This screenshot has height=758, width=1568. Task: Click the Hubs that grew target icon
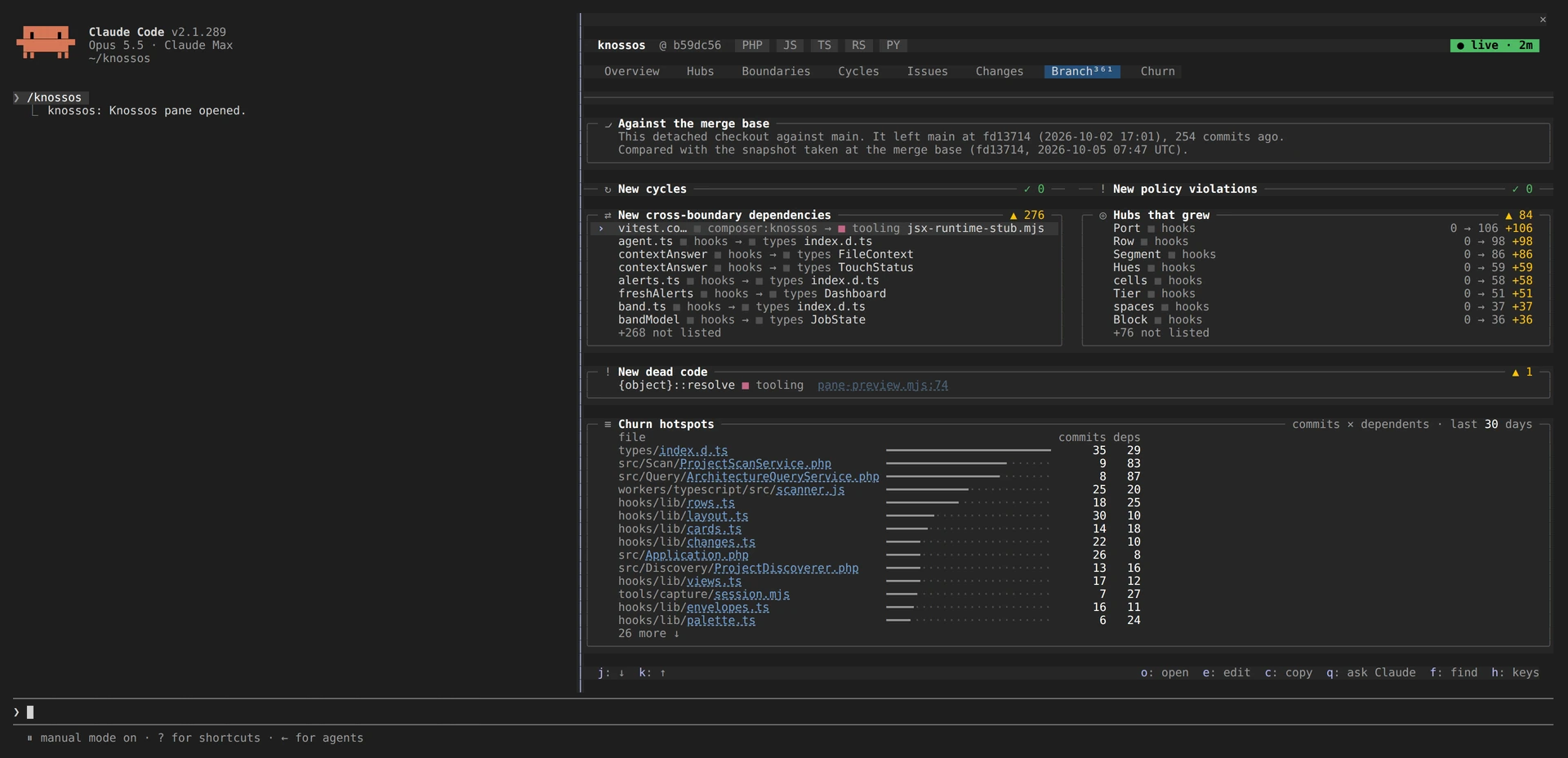click(1102, 216)
